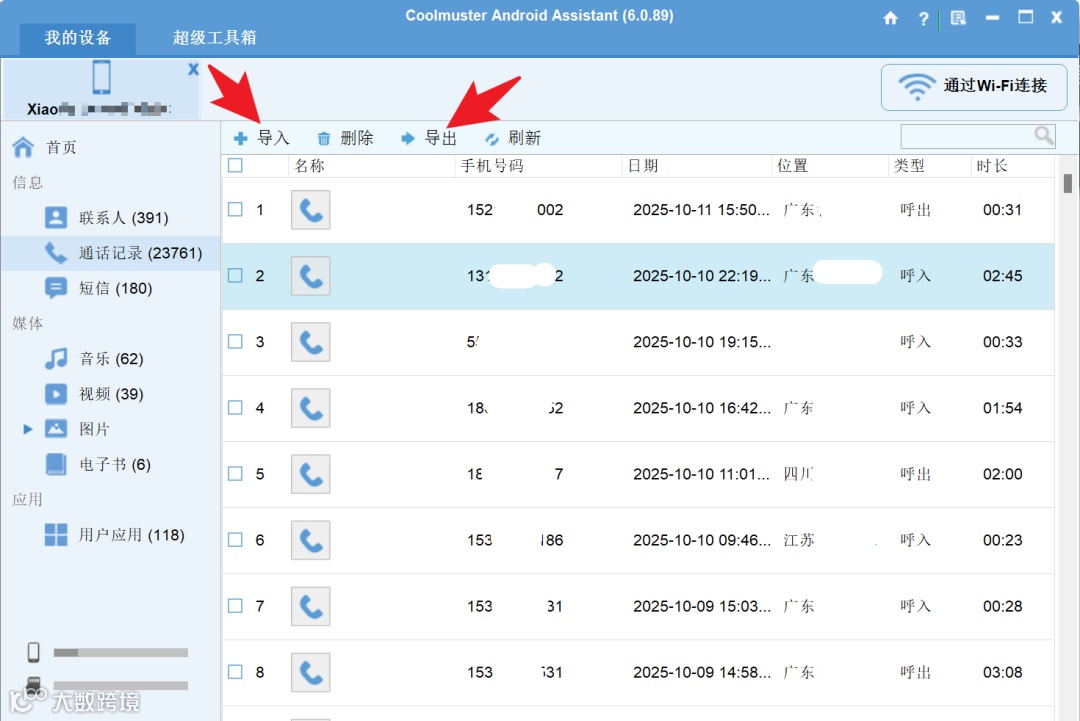Screen dimensions: 1080x721
Task: Click the 图片 picture icon
Action: point(56,428)
